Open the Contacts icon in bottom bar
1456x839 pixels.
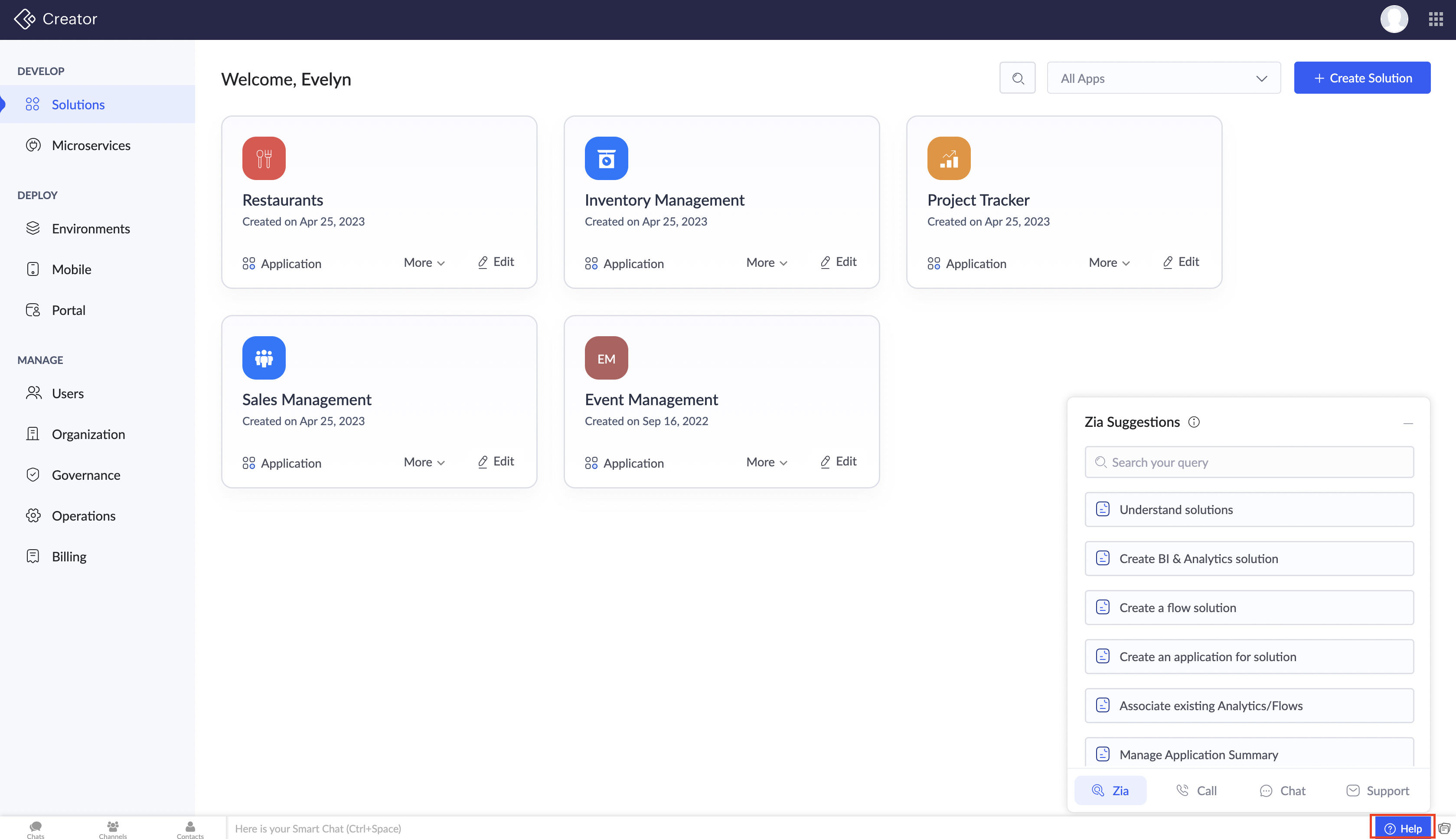point(190,829)
